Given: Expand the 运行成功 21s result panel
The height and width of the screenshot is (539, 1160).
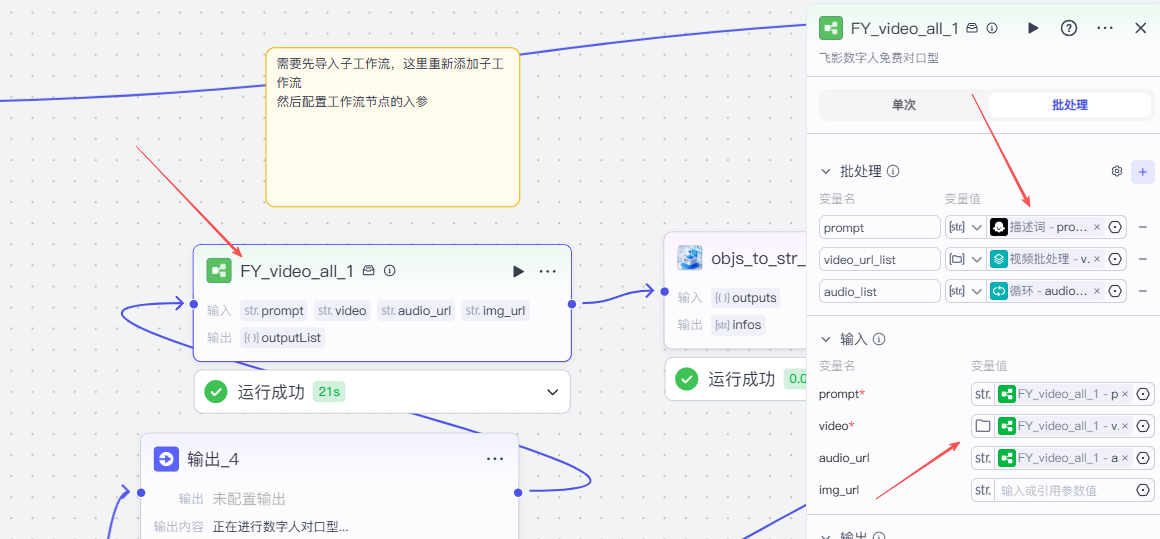Looking at the screenshot, I should (x=552, y=392).
